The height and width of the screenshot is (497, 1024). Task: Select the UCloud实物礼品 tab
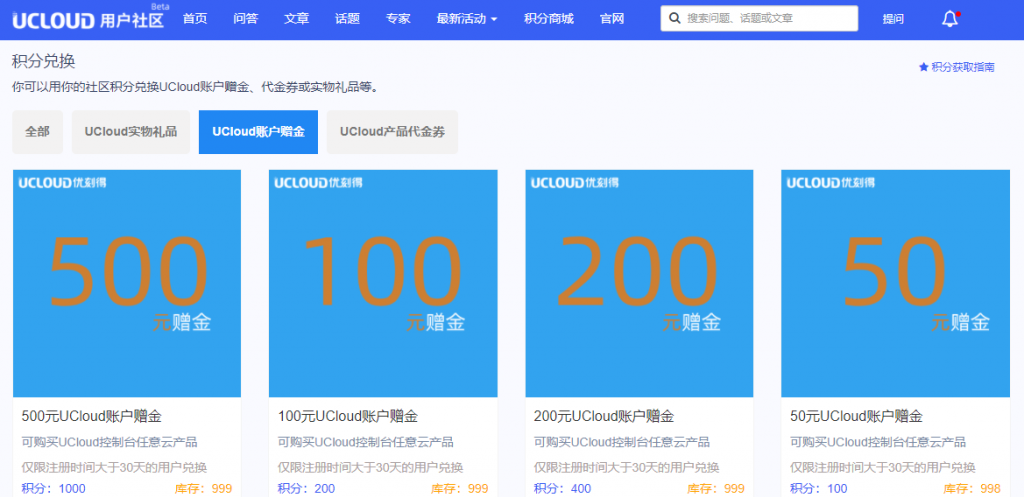[131, 132]
